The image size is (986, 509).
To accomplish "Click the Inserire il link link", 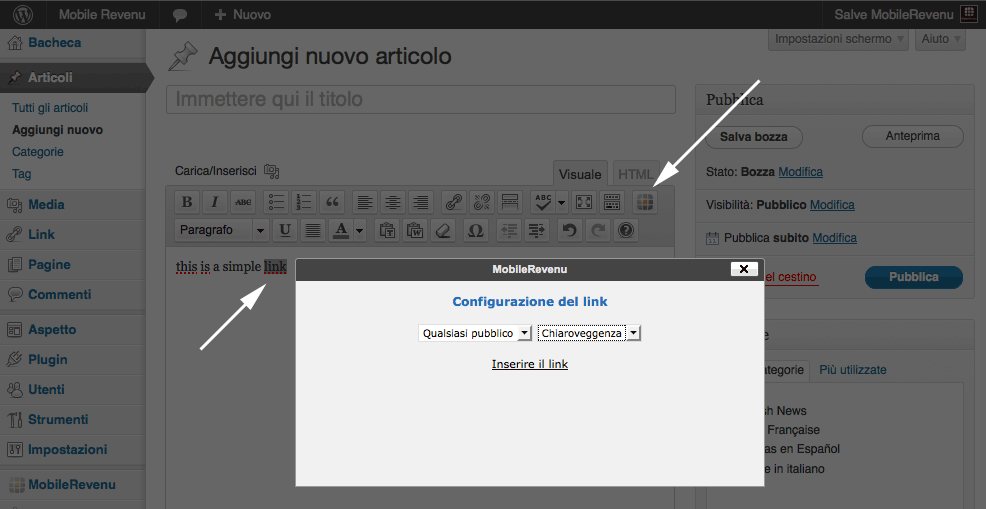I will pos(530,364).
